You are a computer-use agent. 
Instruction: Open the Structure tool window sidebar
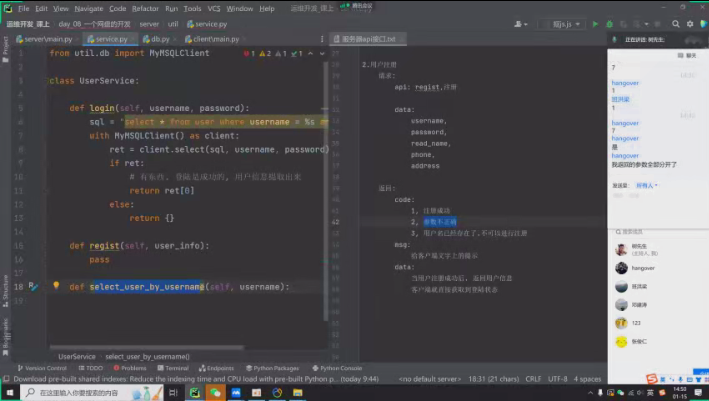(5, 291)
